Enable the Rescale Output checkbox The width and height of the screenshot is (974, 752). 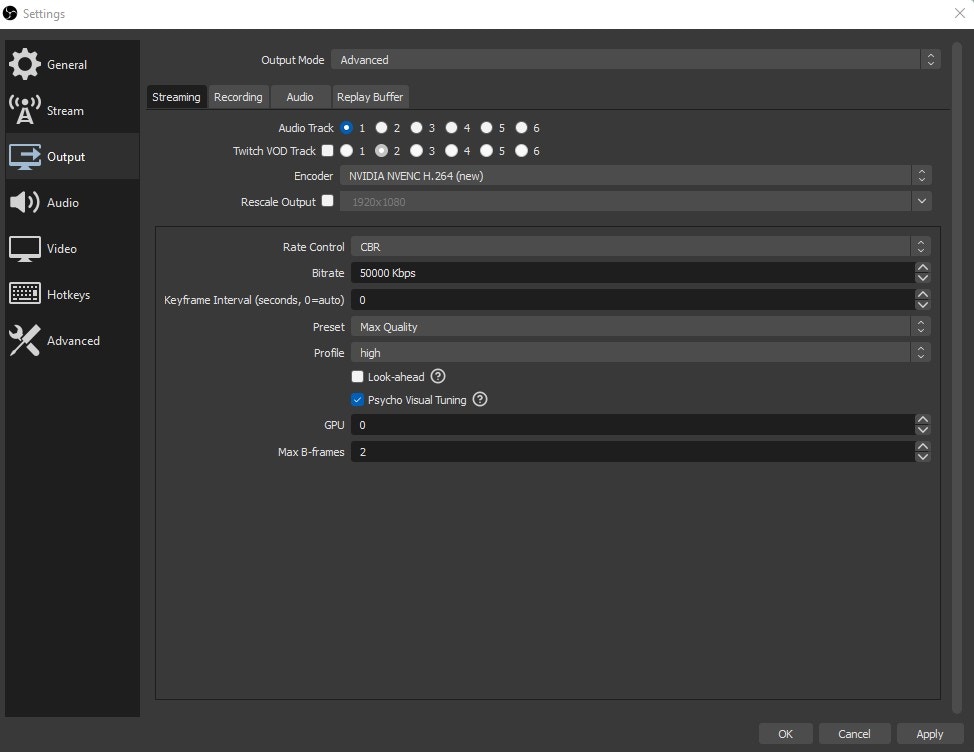tap(327, 201)
